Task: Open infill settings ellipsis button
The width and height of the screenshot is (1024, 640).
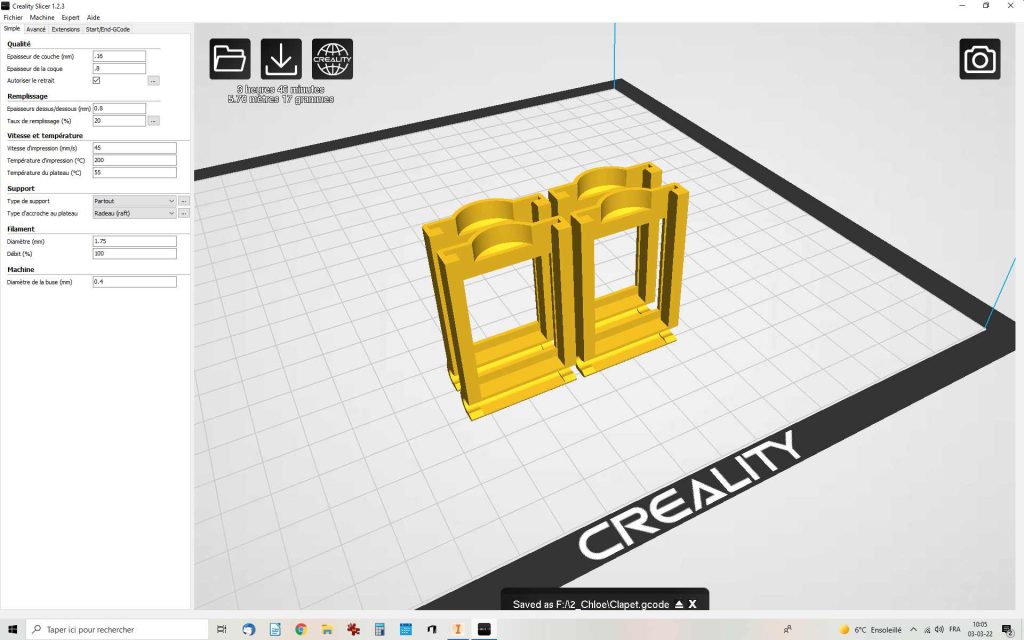Action: tap(153, 121)
